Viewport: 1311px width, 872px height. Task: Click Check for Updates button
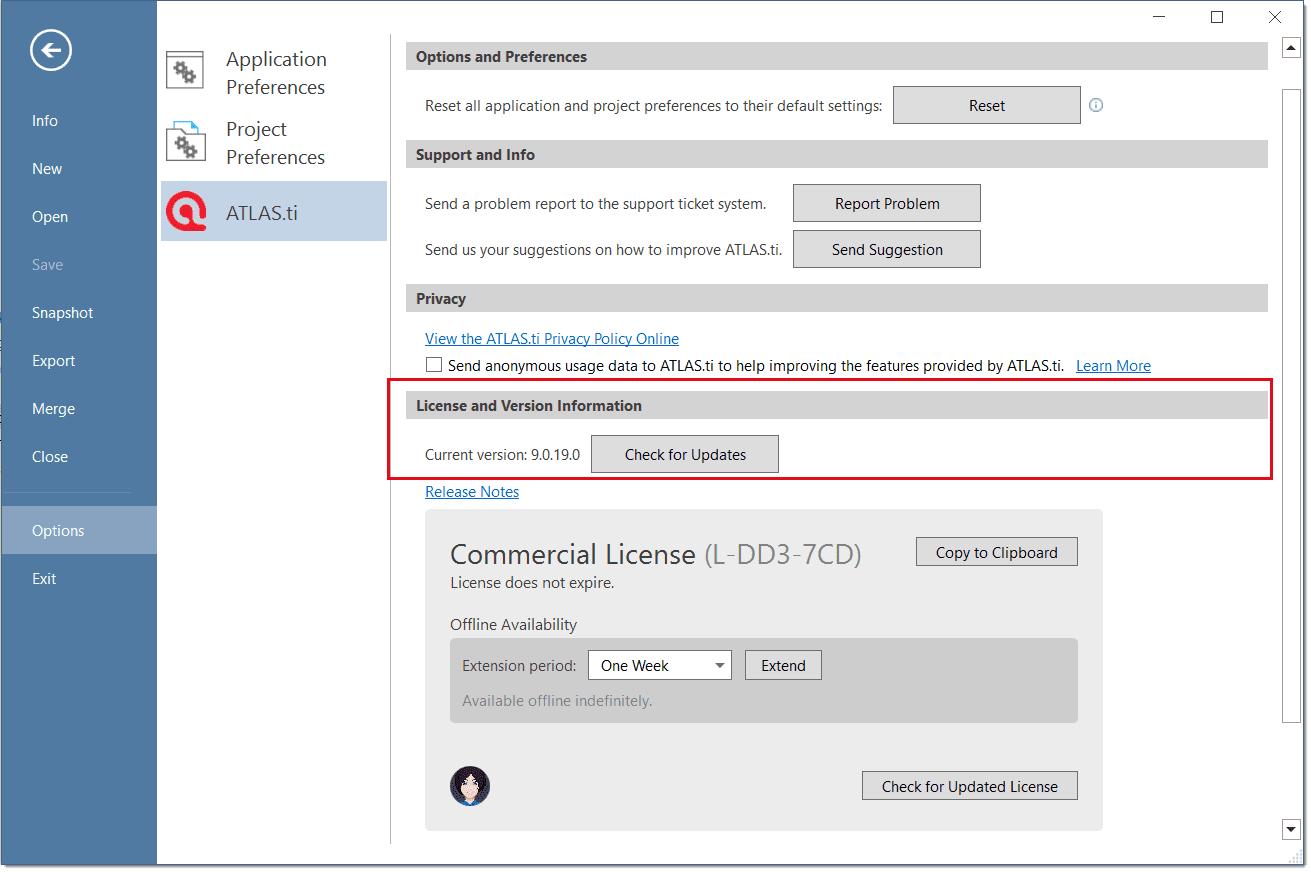click(x=685, y=454)
